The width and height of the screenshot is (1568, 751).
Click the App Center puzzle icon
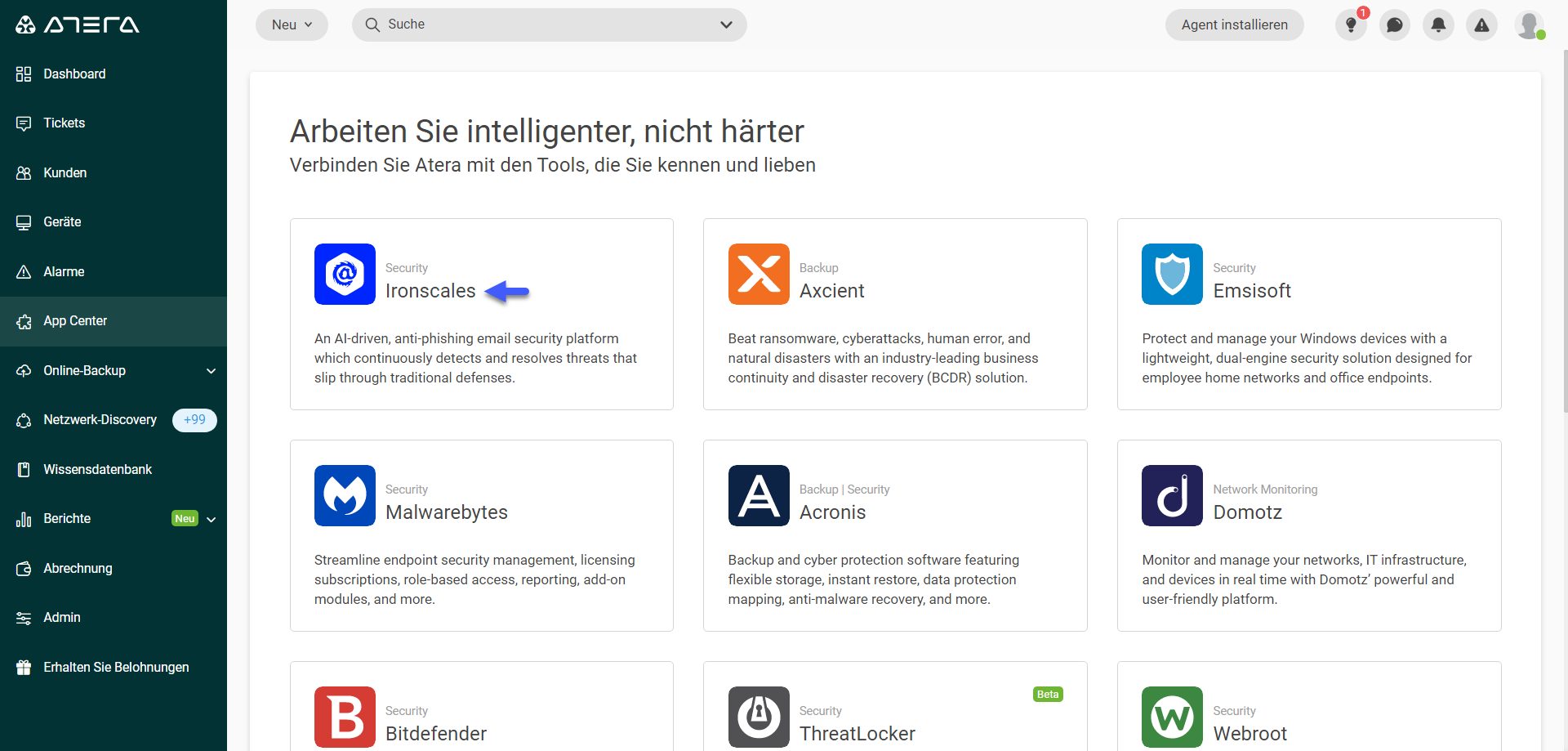tap(24, 321)
